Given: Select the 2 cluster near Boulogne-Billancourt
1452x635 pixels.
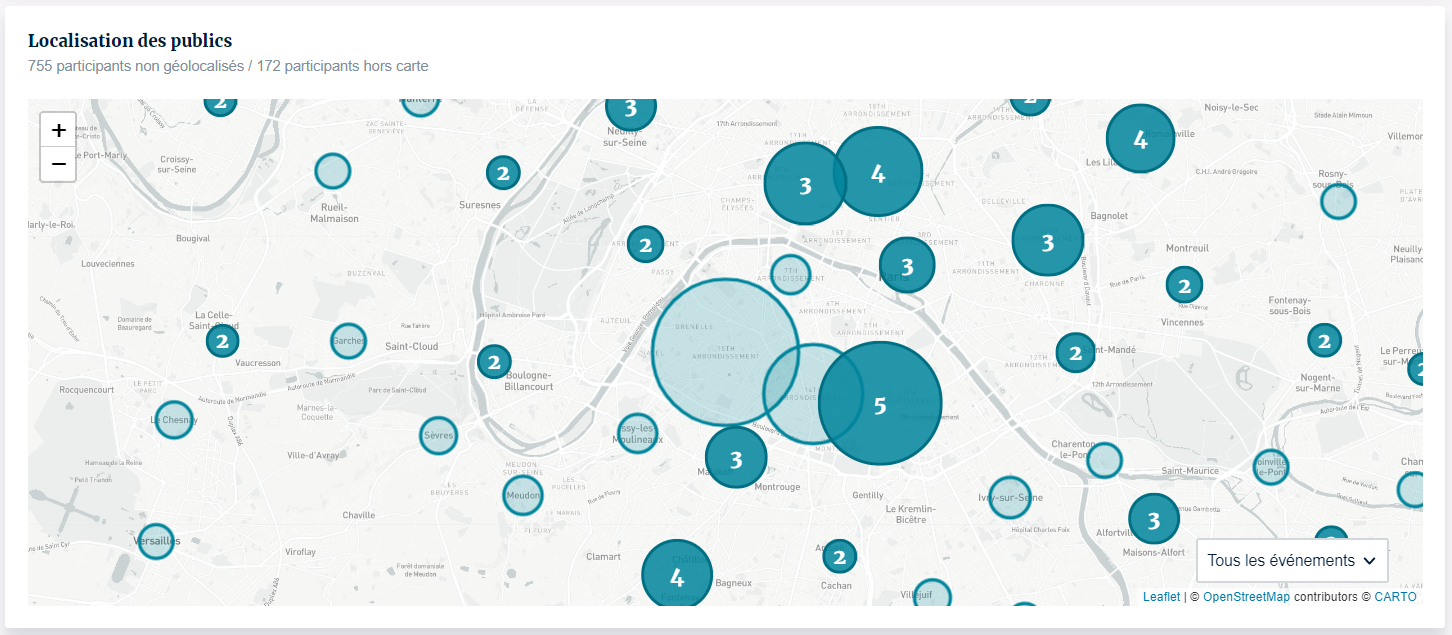Looking at the screenshot, I should [x=494, y=361].
